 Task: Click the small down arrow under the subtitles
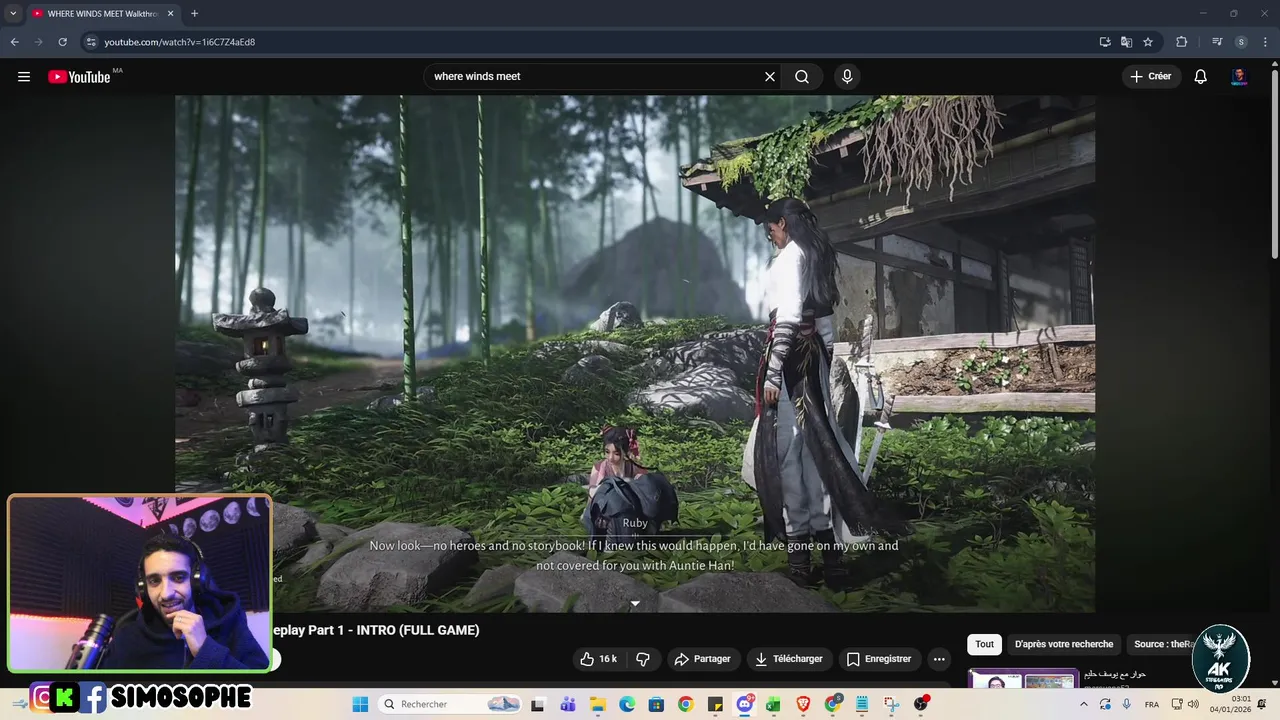coord(635,604)
